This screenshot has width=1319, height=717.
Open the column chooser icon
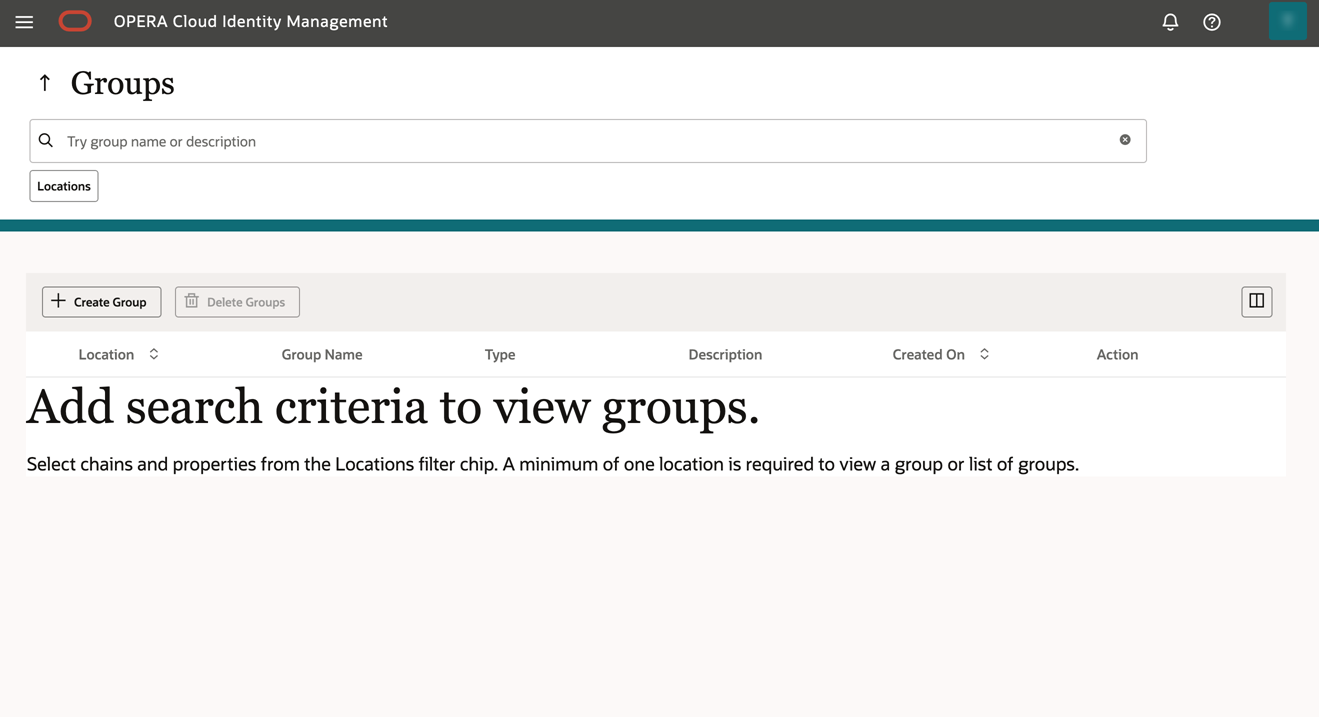[x=1257, y=301]
